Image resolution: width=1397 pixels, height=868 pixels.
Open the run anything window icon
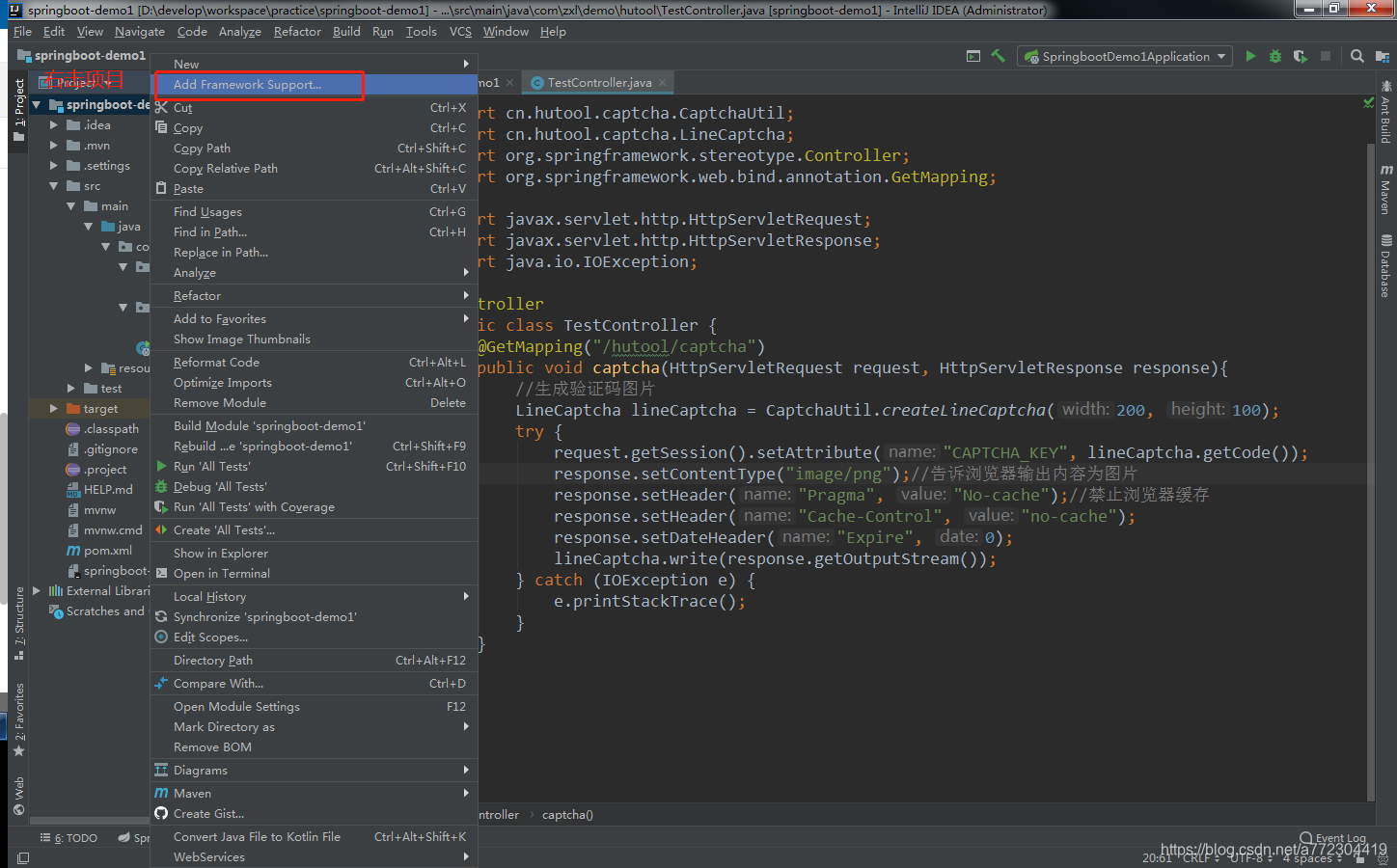(x=973, y=56)
